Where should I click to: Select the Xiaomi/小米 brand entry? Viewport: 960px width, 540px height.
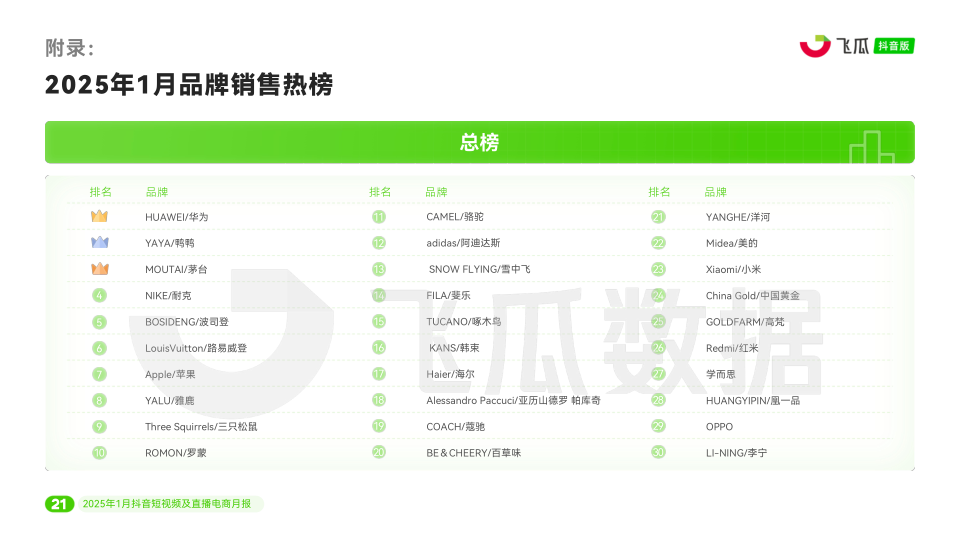733,269
